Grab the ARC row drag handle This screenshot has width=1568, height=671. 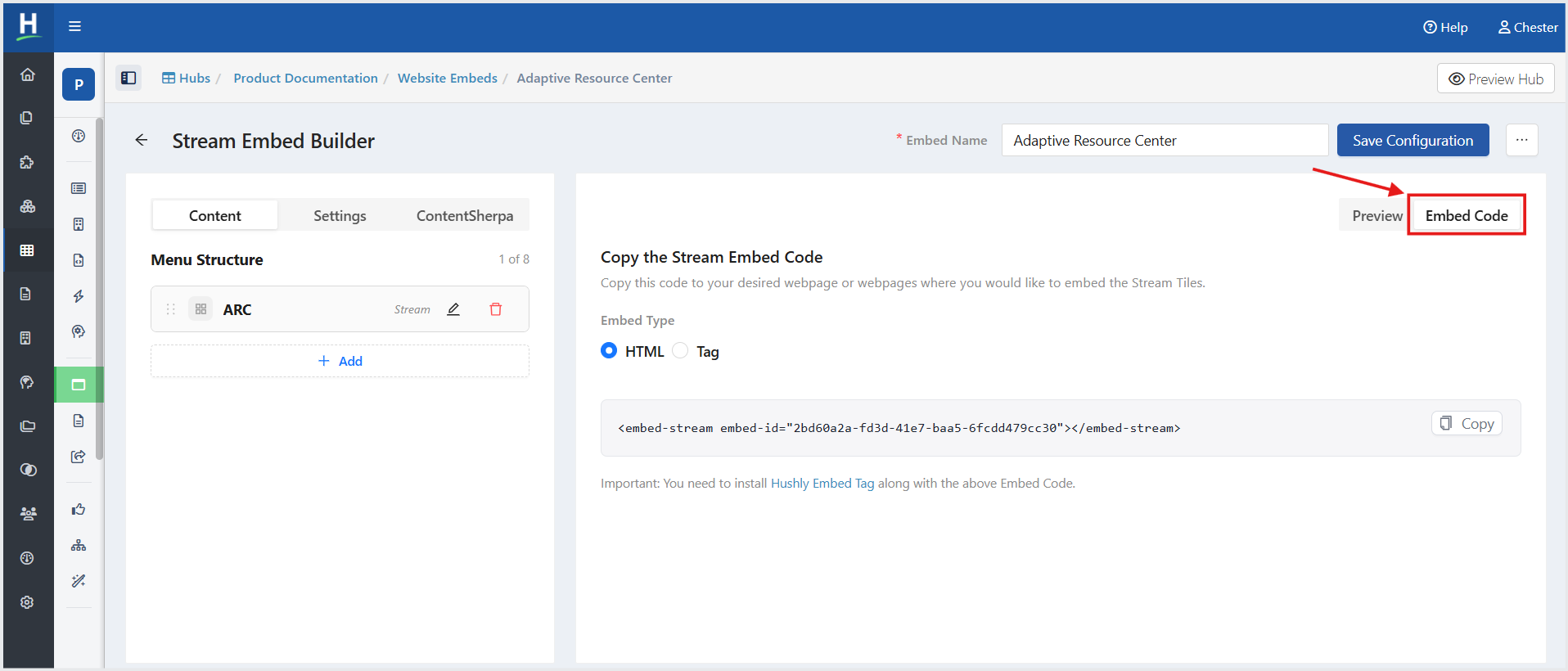(x=171, y=309)
